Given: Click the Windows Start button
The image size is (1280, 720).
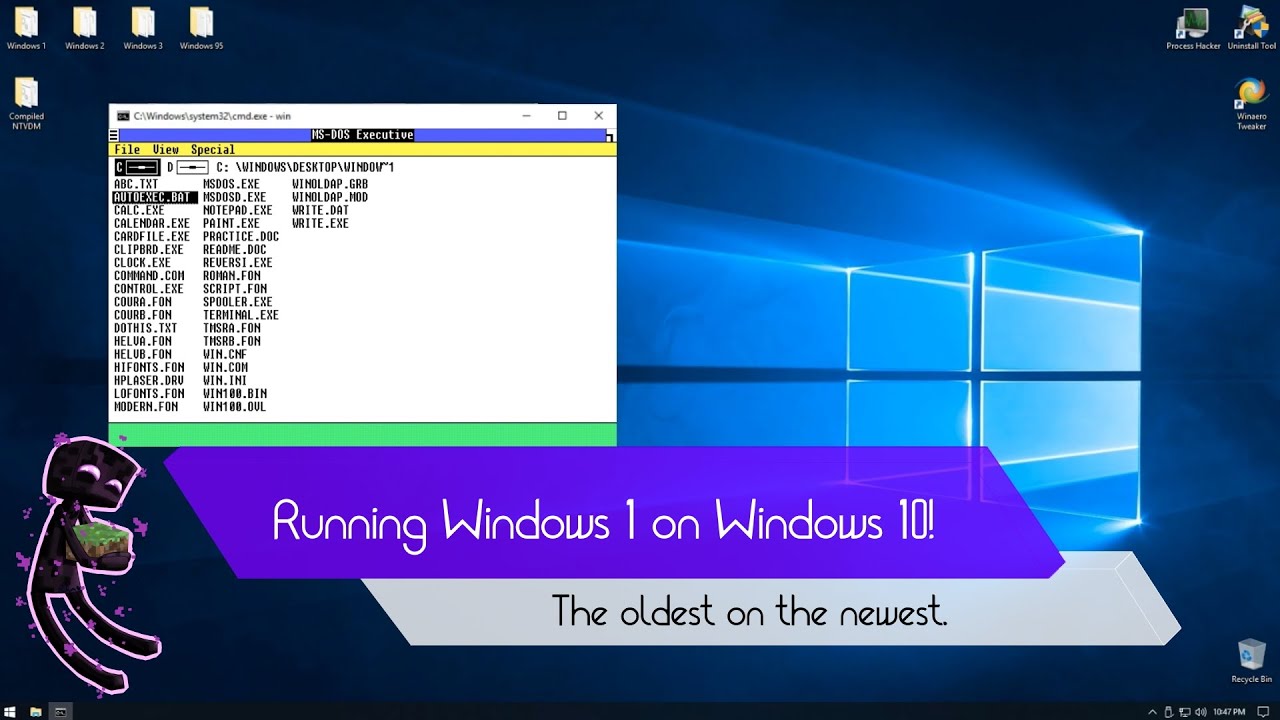Looking at the screenshot, I should tap(11, 712).
